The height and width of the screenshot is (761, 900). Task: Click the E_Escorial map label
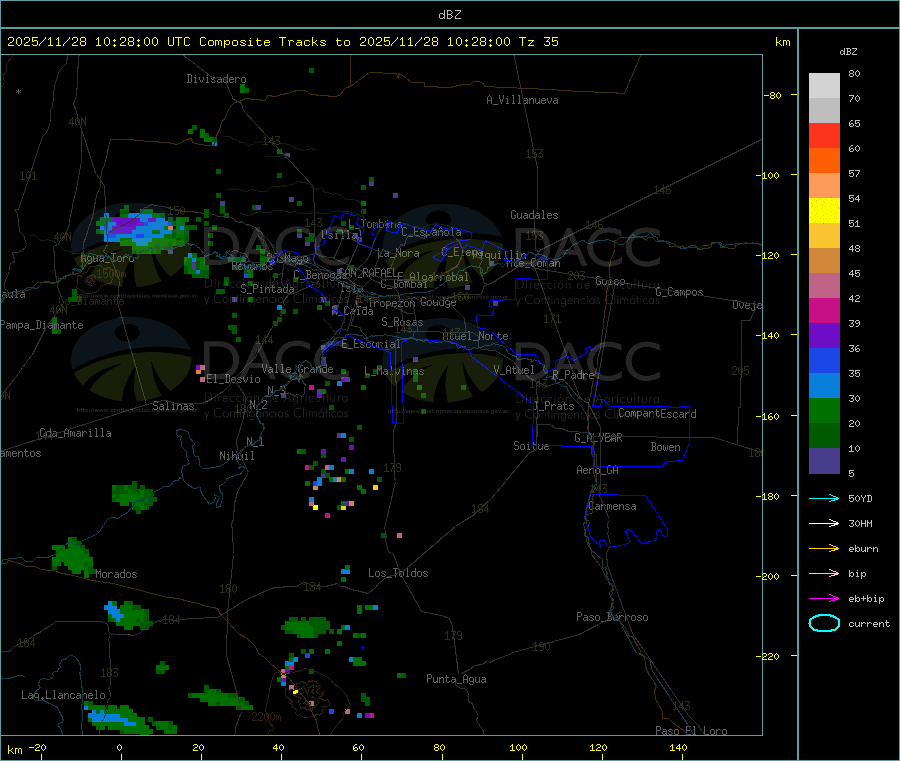[371, 344]
